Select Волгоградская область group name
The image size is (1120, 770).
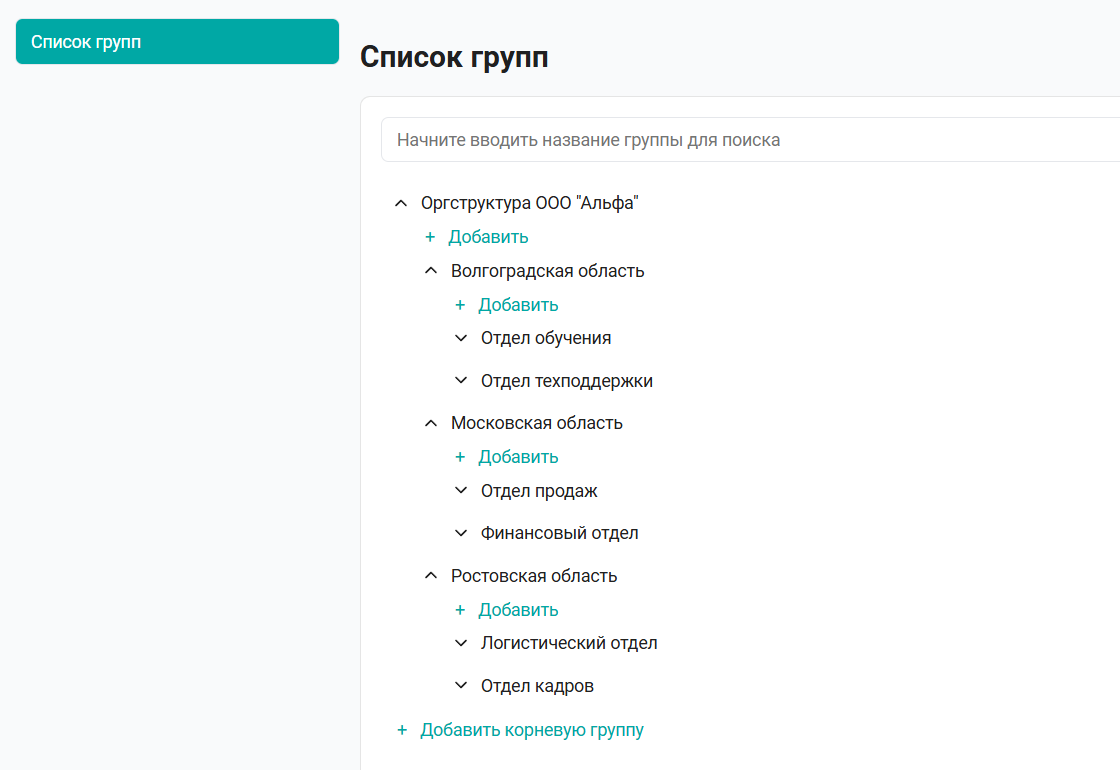coord(548,271)
